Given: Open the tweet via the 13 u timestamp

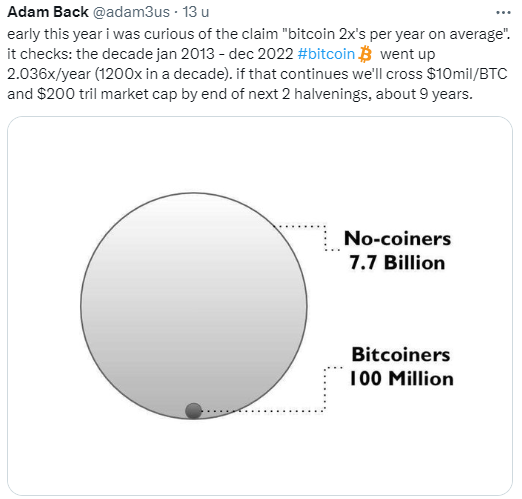Looking at the screenshot, I should pyautogui.click(x=196, y=12).
